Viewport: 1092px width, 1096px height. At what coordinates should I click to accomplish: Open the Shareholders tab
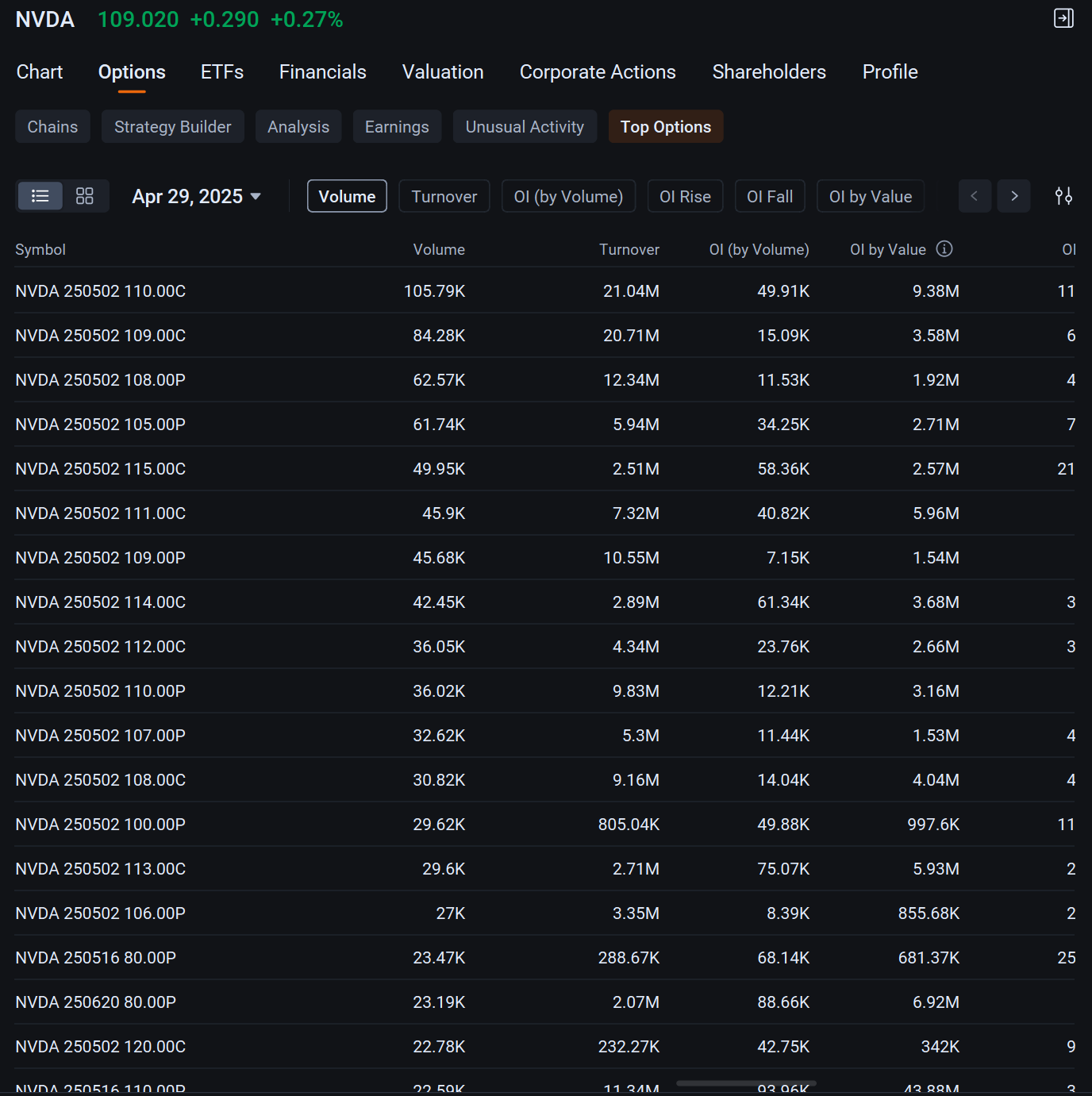(769, 72)
